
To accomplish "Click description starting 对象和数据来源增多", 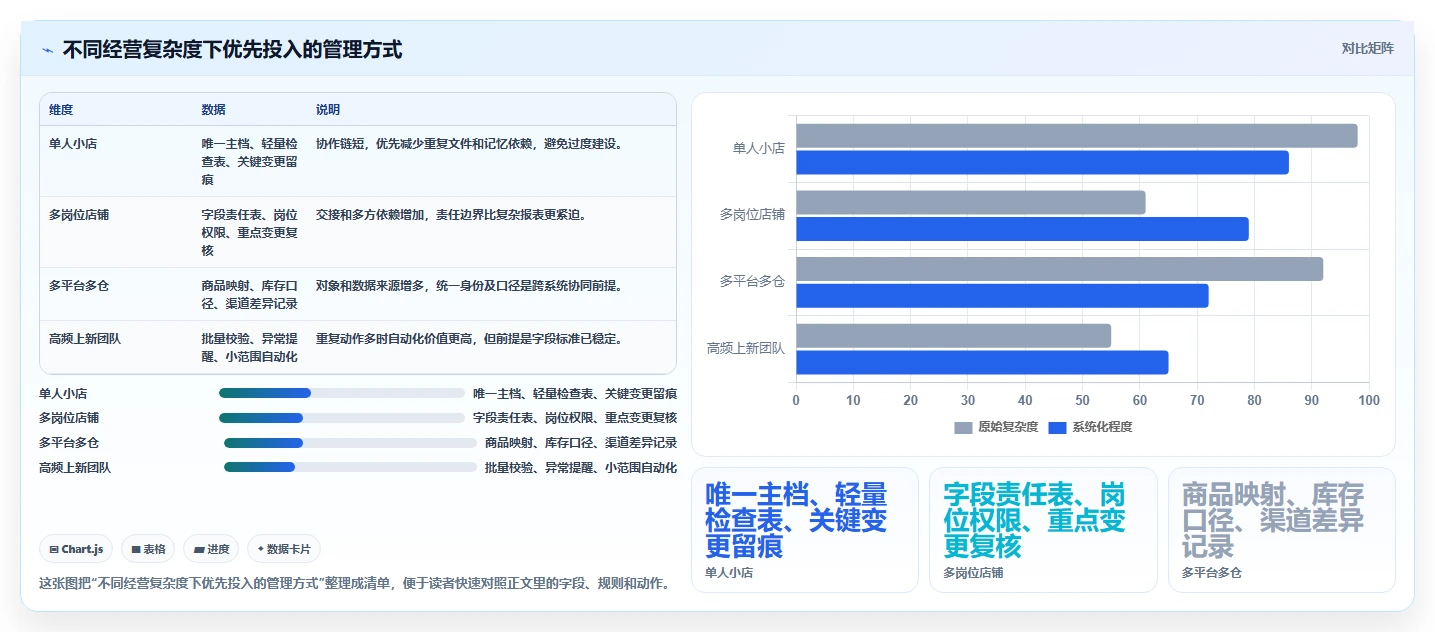I will point(469,286).
